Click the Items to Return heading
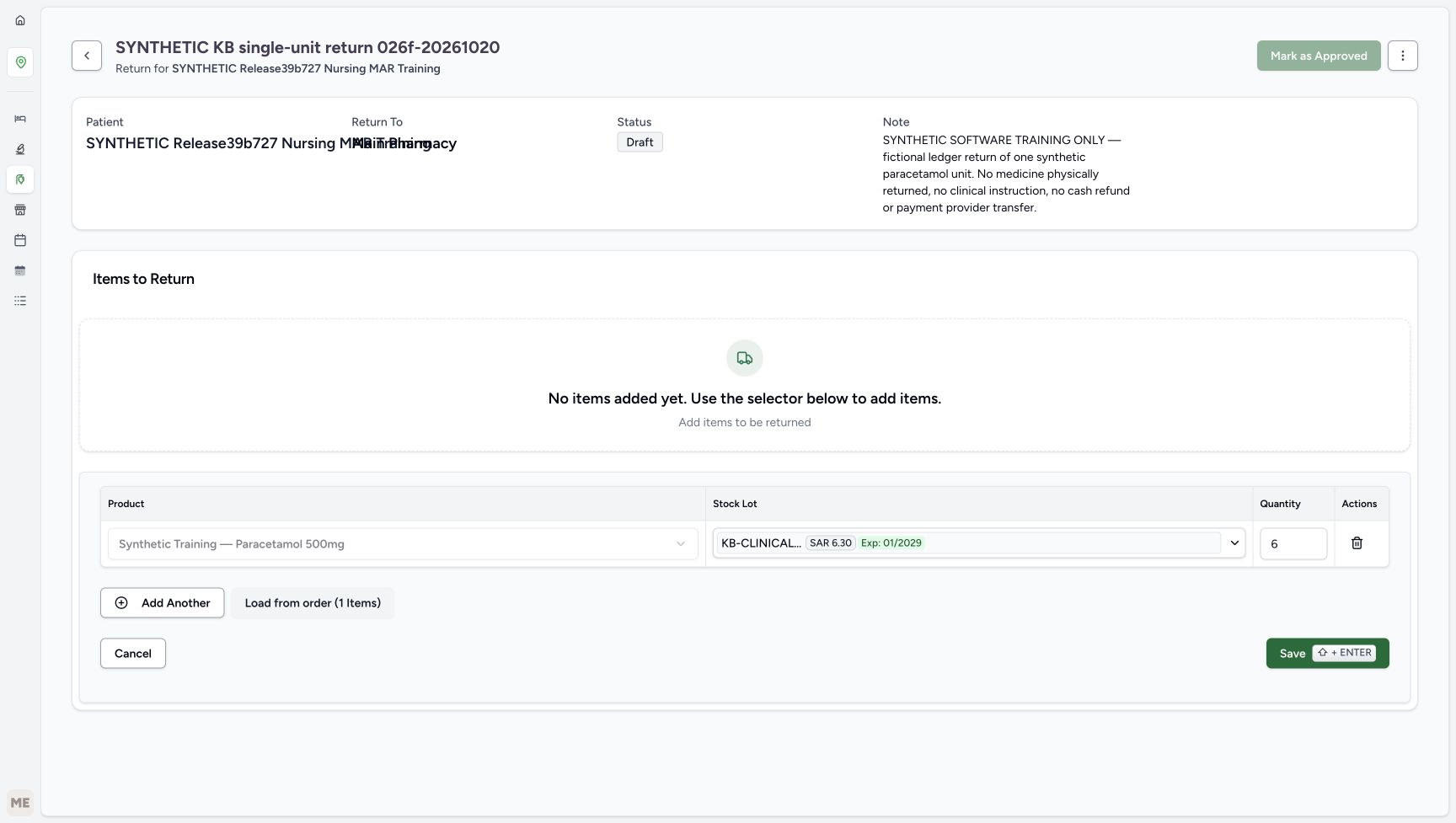The image size is (1456, 823). point(143,279)
